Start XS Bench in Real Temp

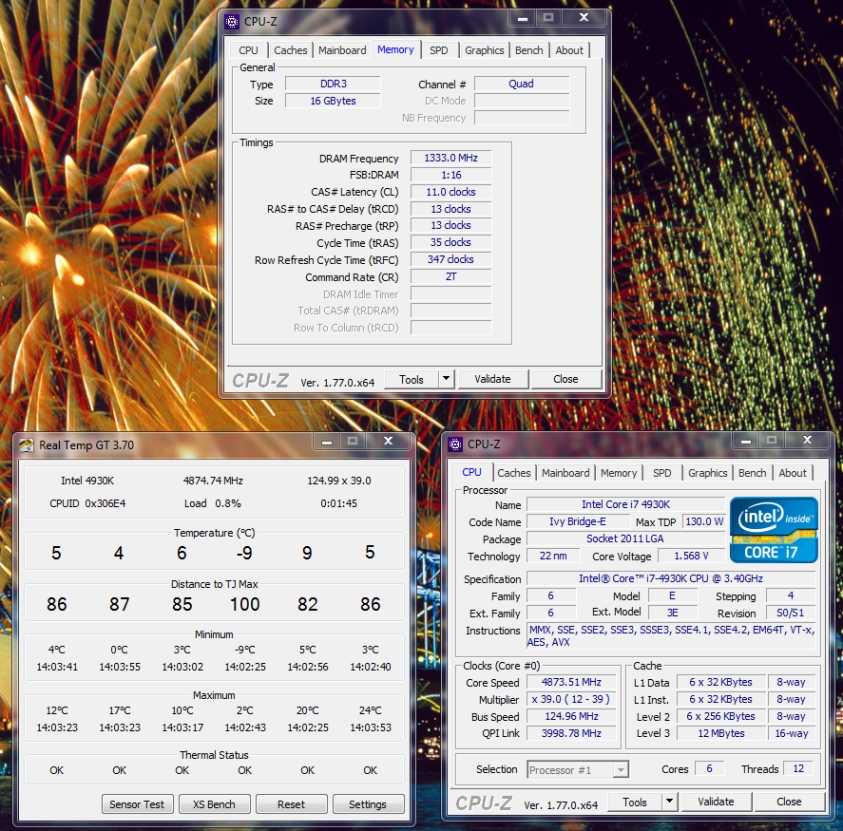click(x=214, y=804)
